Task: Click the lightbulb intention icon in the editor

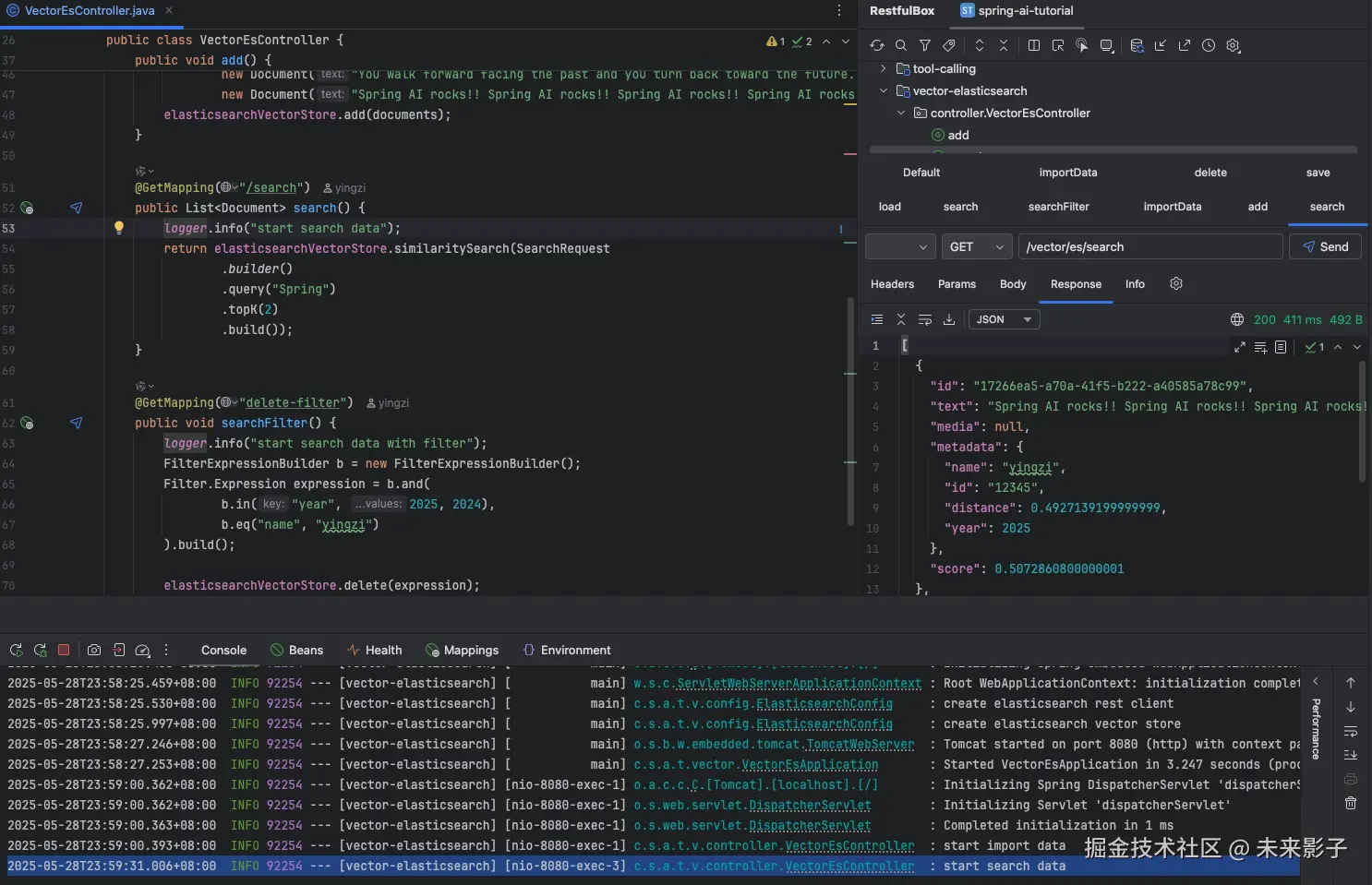Action: (x=119, y=228)
